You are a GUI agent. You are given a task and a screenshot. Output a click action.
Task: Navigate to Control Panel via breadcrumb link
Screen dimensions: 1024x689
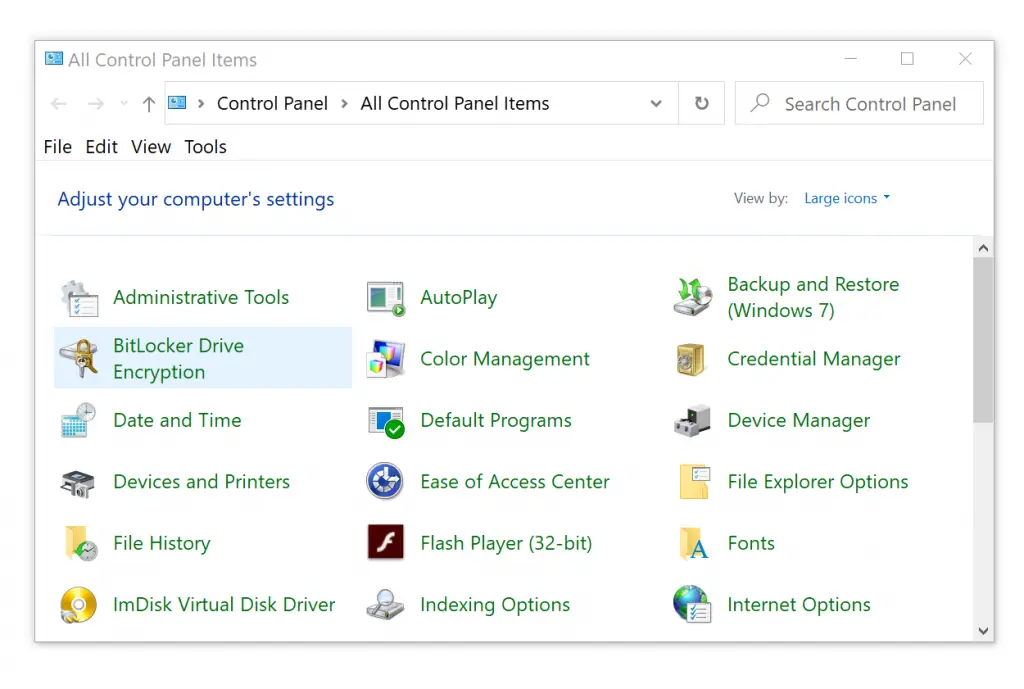tap(272, 103)
